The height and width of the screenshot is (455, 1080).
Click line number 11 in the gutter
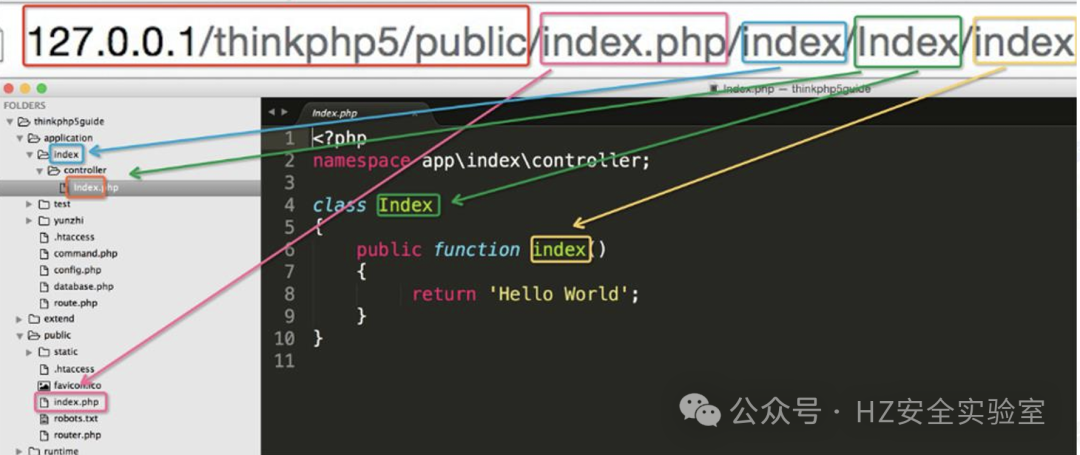[284, 361]
